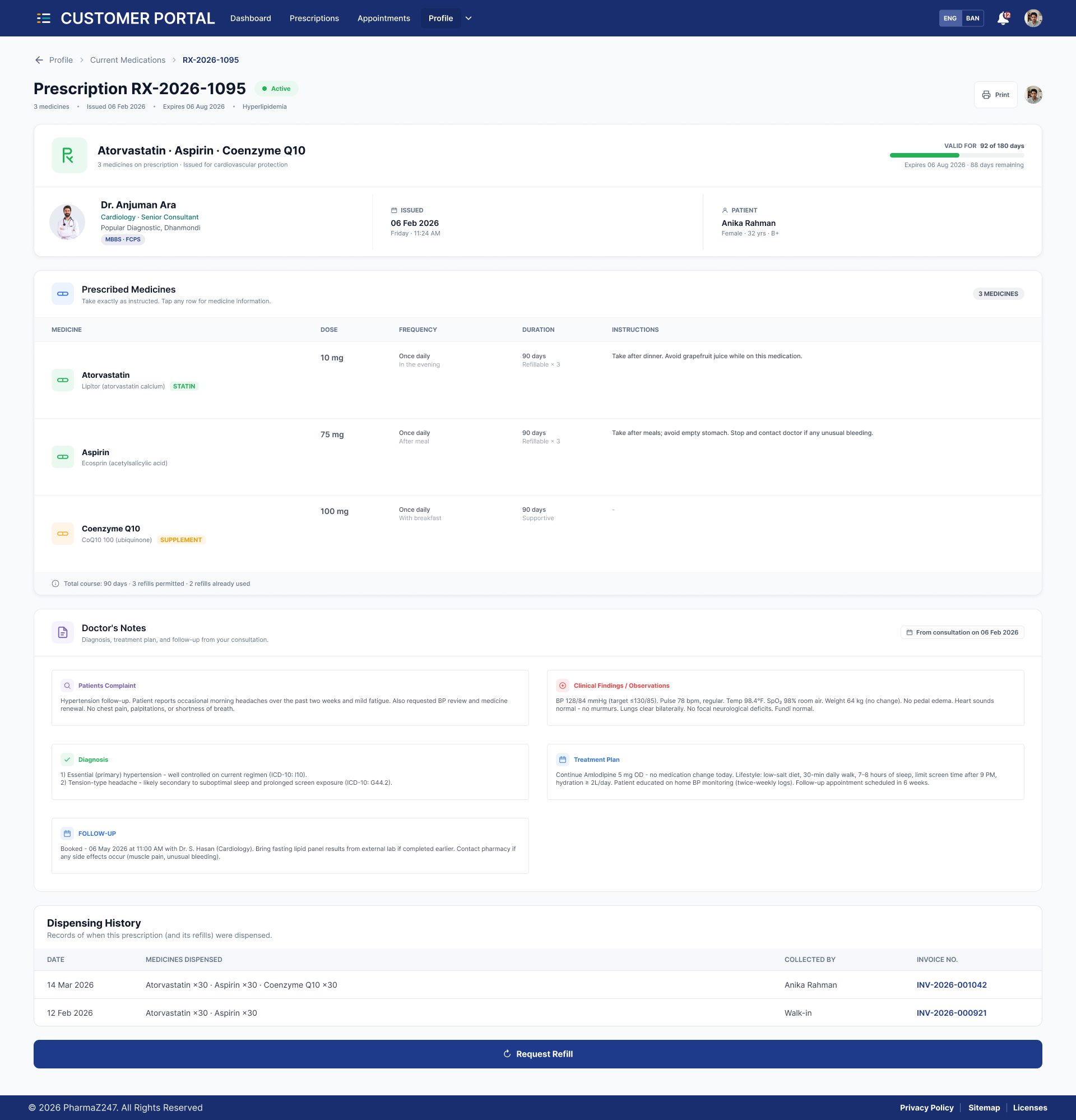Viewport: 1076px width, 1120px height.
Task: Click the 3 MEDICINES count badge
Action: pos(998,294)
